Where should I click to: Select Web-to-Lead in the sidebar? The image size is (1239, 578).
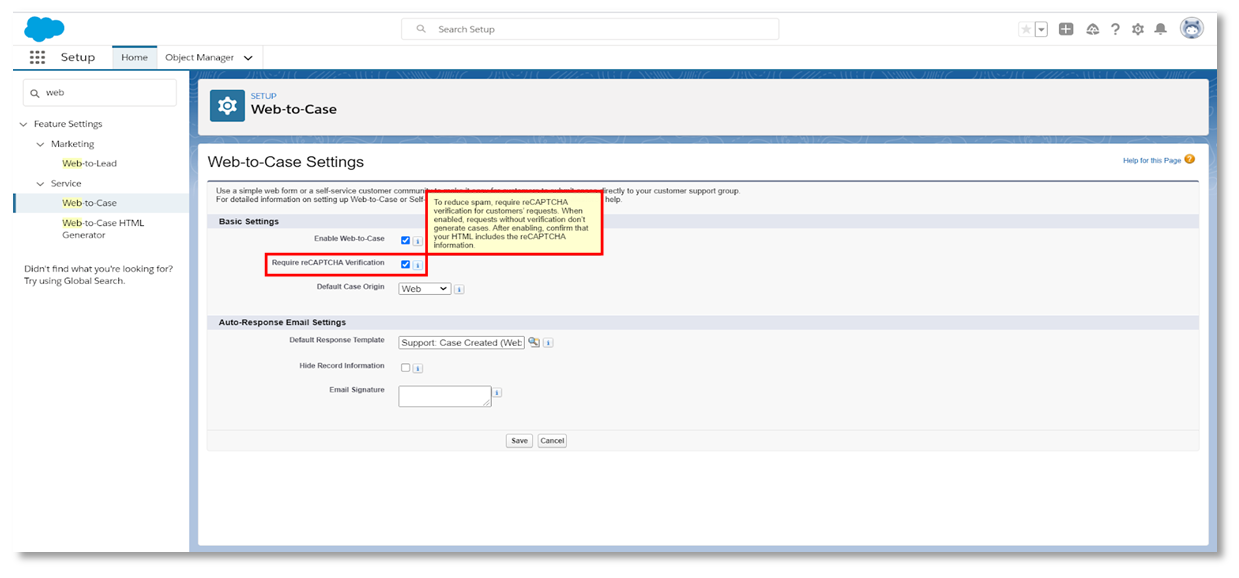coord(89,163)
